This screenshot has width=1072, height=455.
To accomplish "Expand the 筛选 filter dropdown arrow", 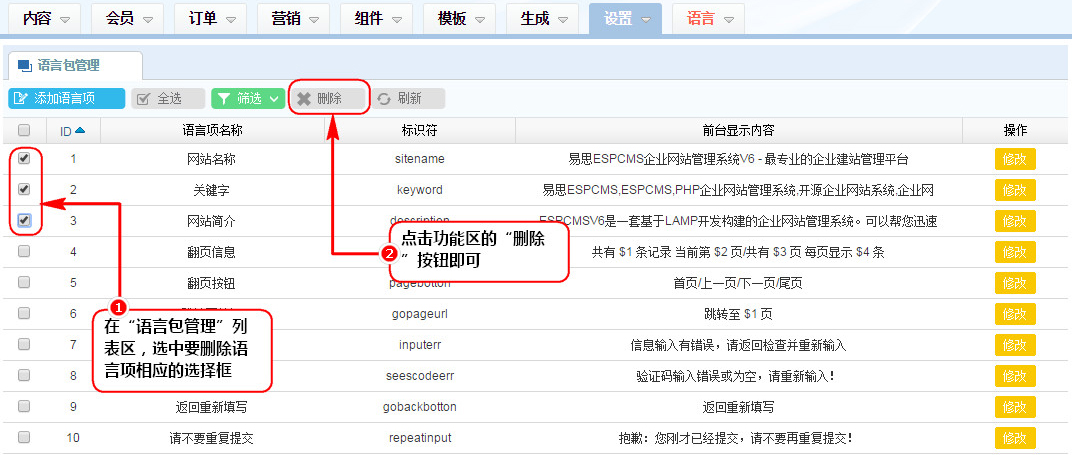I will (x=274, y=98).
